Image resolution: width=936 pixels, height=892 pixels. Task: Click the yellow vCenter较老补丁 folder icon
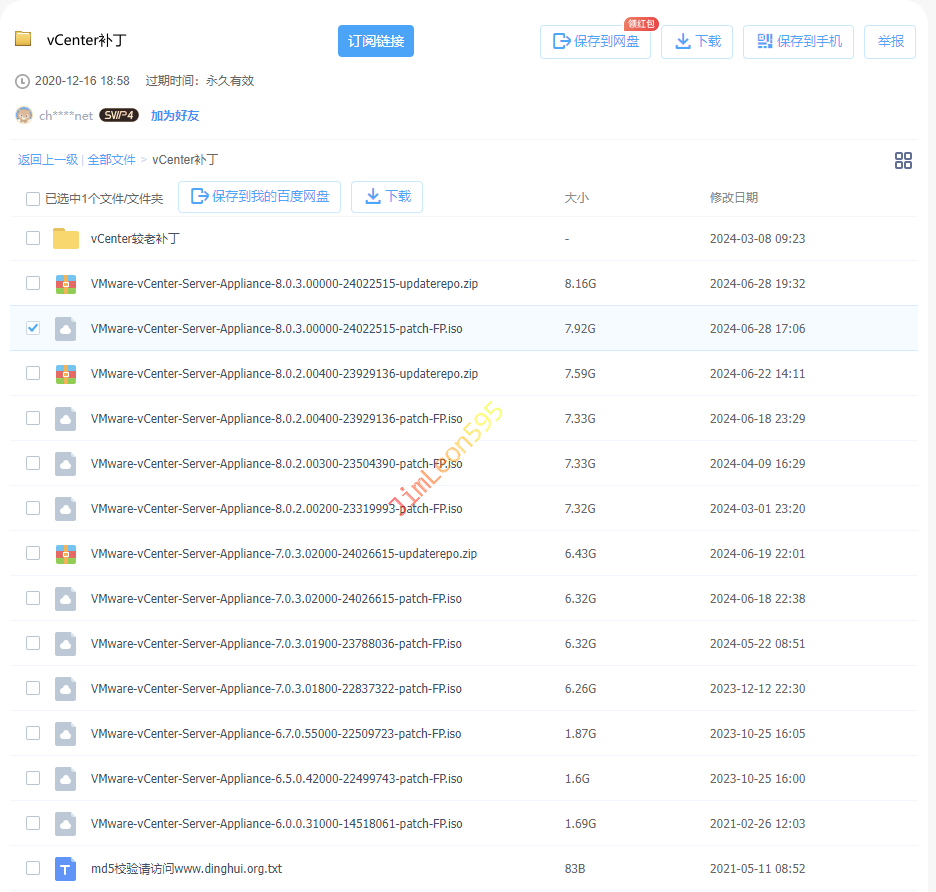point(66,239)
